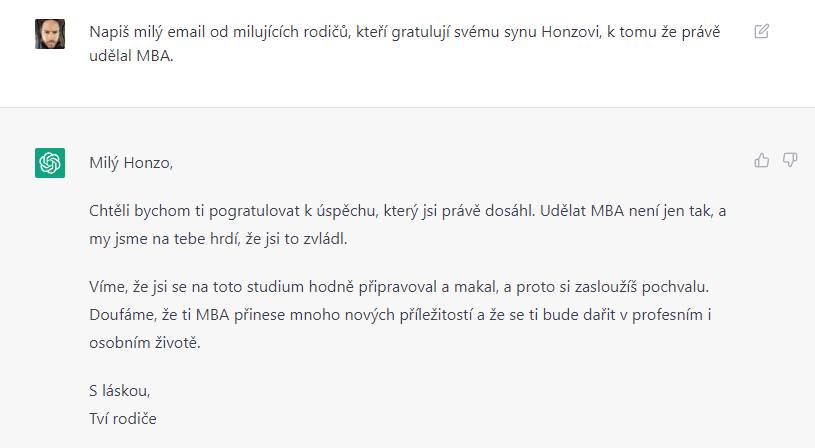Click the greeting "Milý Honzo,"
815x448 pixels.
tap(131, 163)
